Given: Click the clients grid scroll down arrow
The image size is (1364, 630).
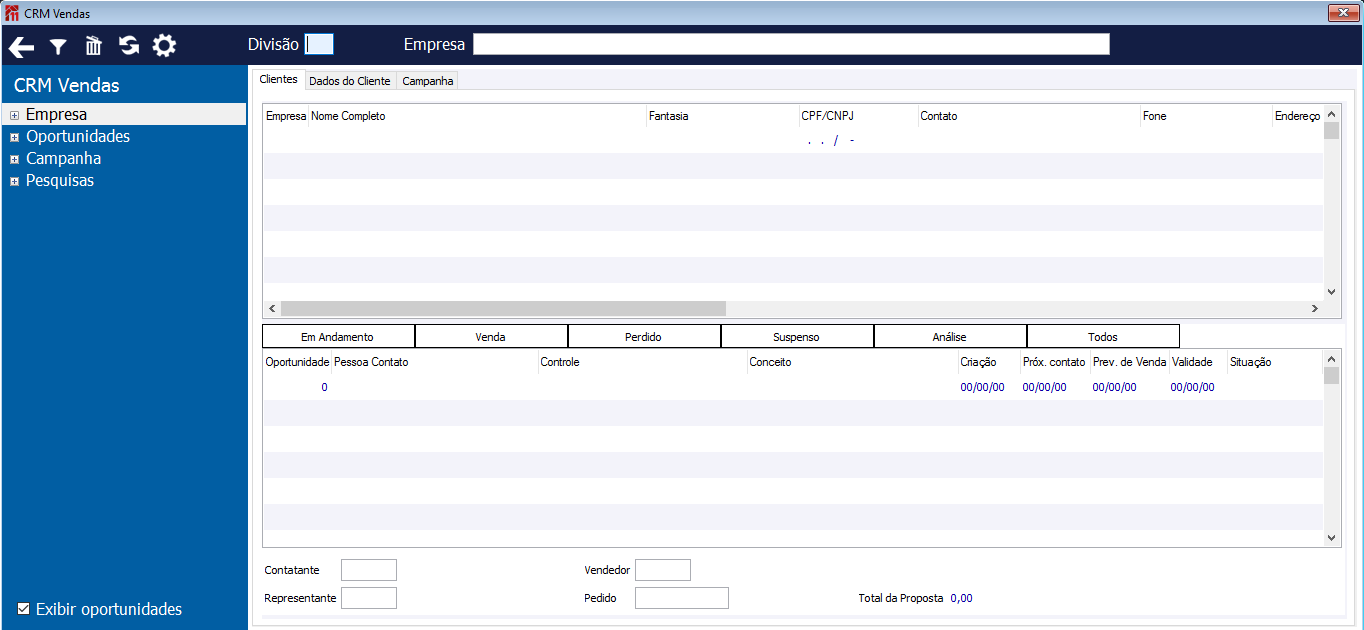Looking at the screenshot, I should click(1331, 291).
